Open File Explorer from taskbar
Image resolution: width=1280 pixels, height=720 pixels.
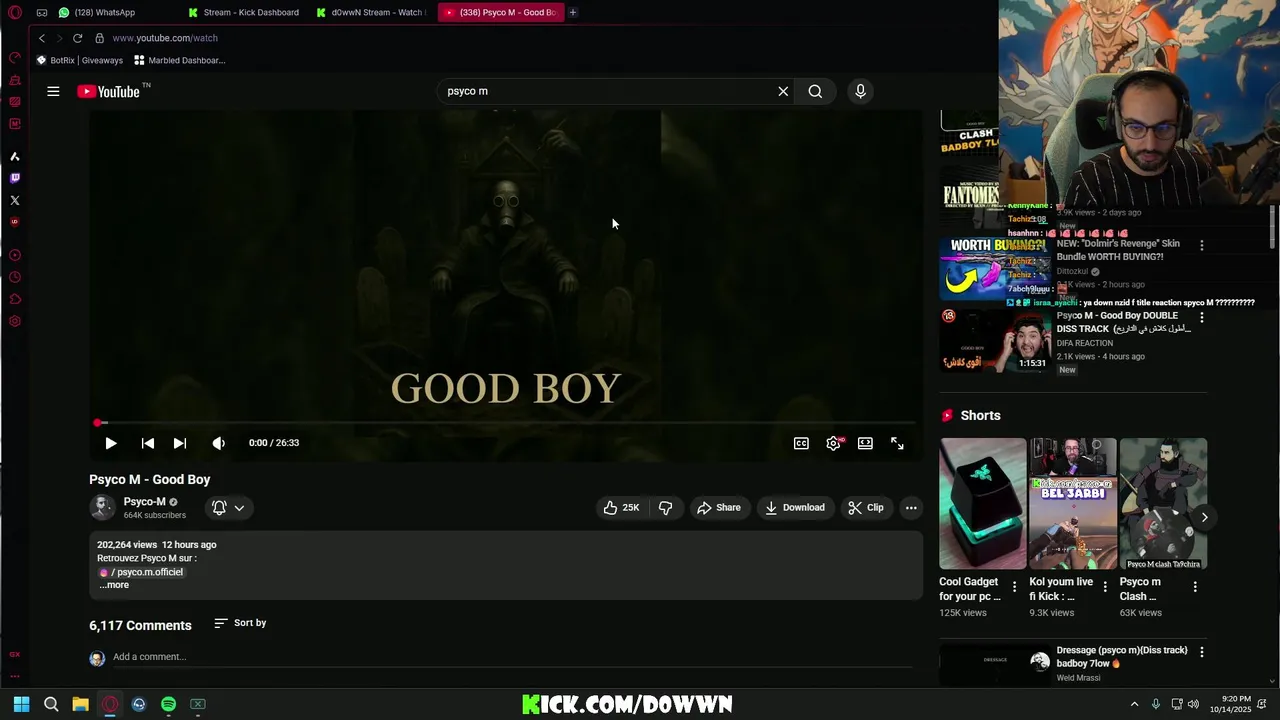80,704
